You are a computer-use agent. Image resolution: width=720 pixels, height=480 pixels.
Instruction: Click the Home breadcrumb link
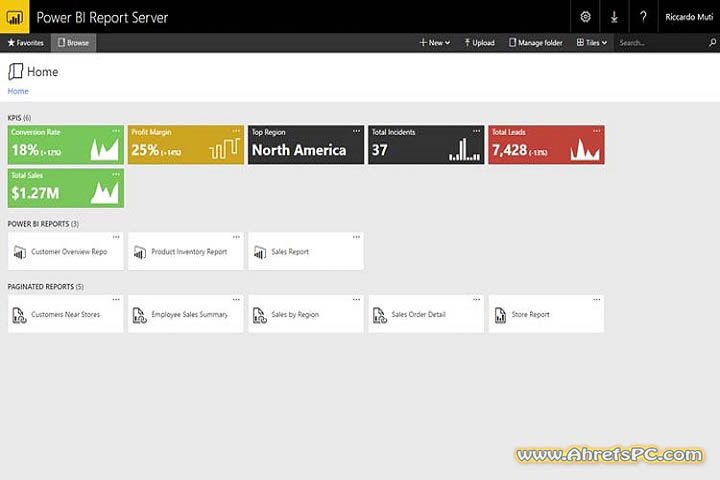click(18, 91)
